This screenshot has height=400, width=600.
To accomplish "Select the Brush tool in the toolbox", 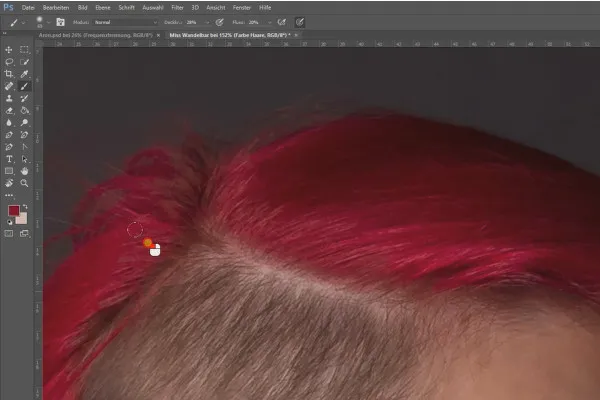I will (24, 86).
